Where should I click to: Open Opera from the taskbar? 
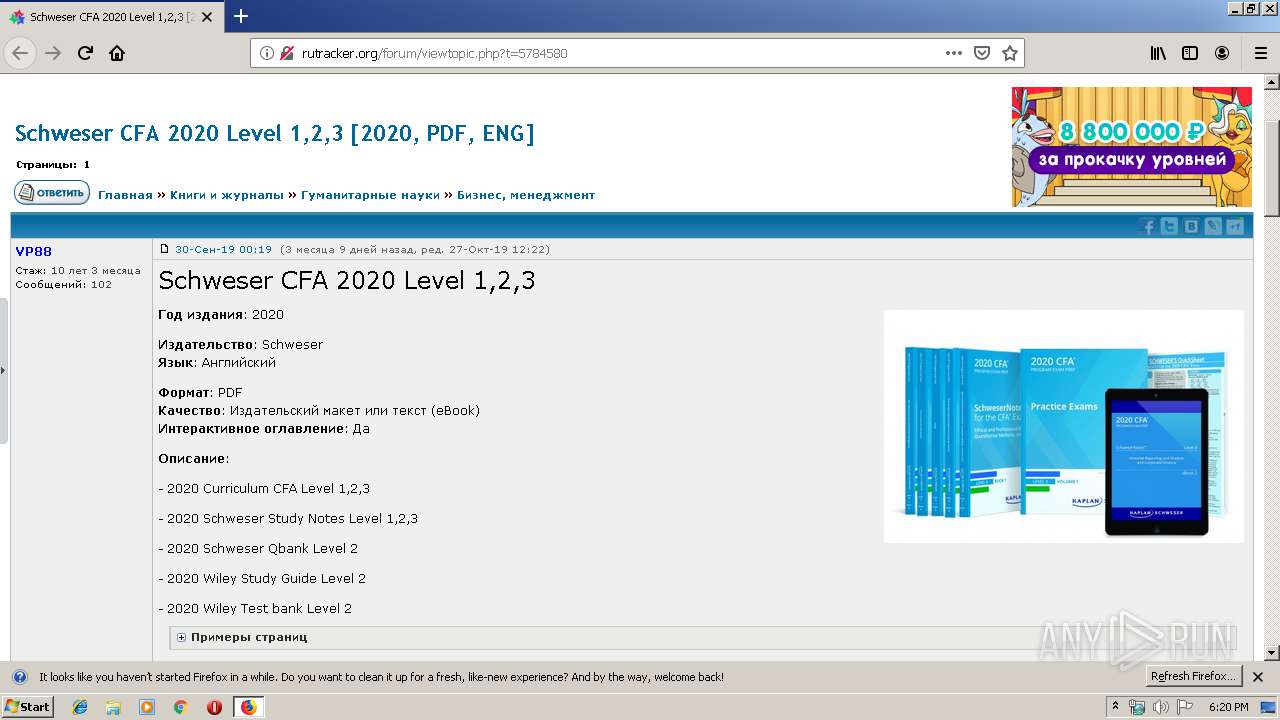click(214, 707)
